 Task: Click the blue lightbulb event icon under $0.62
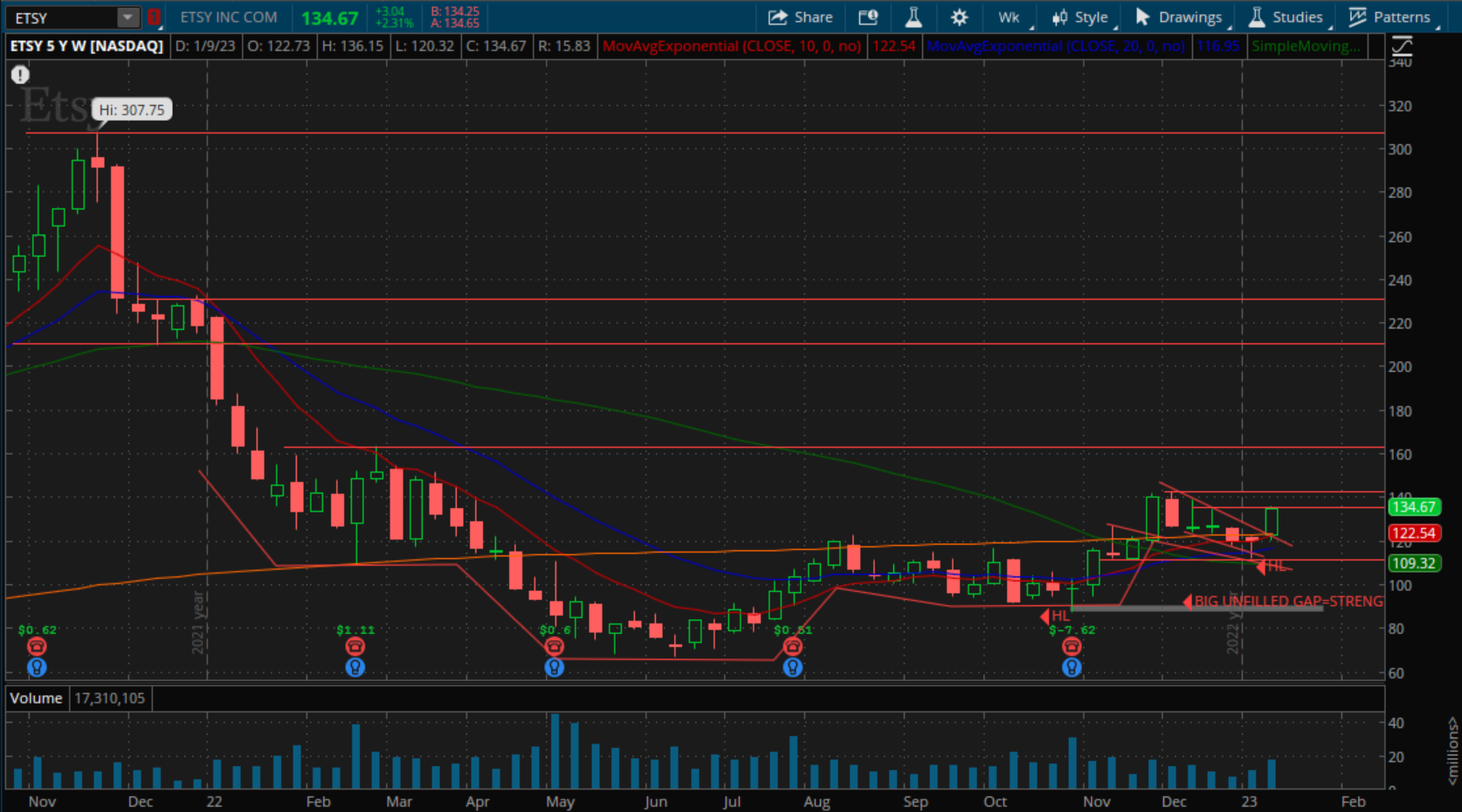36,667
